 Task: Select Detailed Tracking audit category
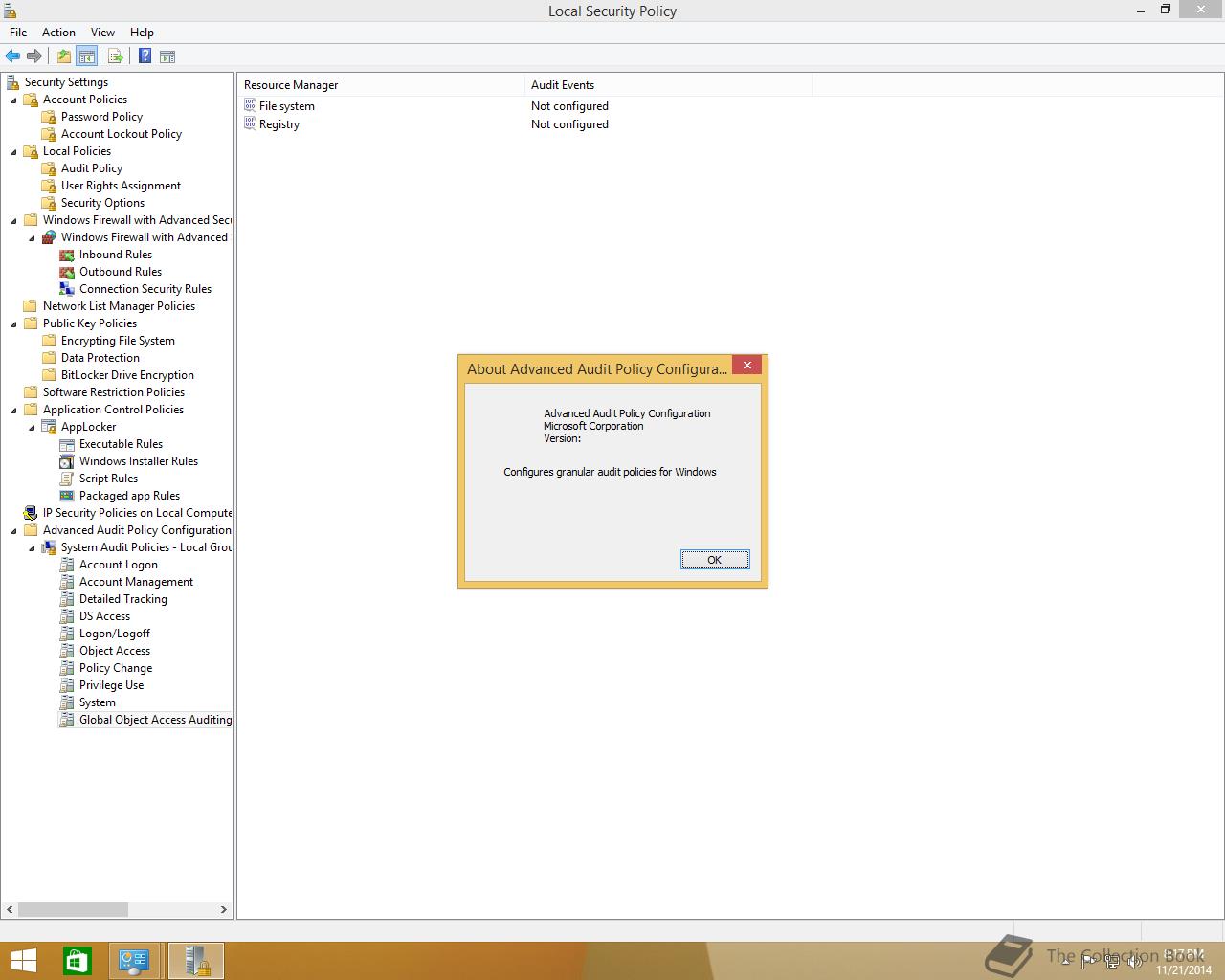123,599
